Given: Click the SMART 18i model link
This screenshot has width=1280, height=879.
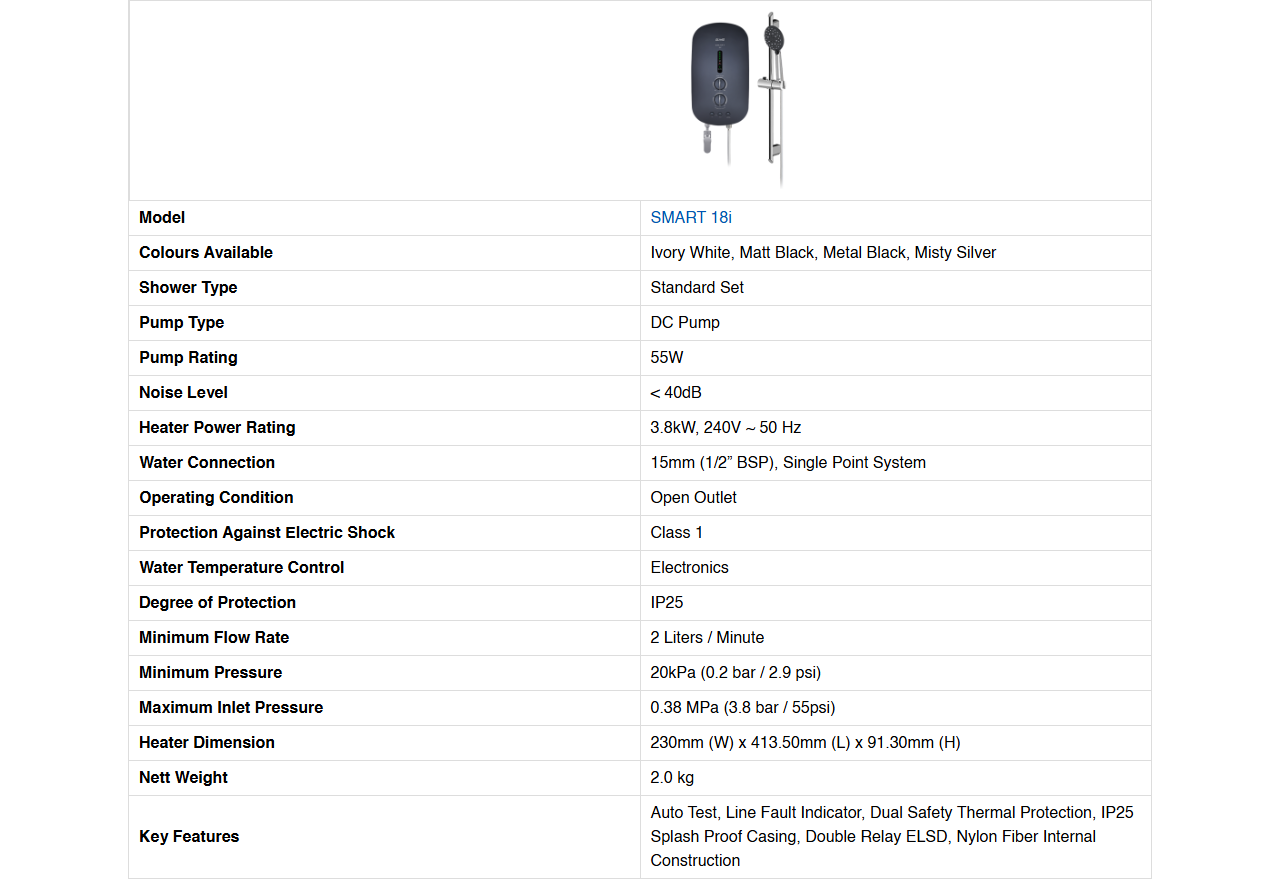Looking at the screenshot, I should click(x=690, y=217).
